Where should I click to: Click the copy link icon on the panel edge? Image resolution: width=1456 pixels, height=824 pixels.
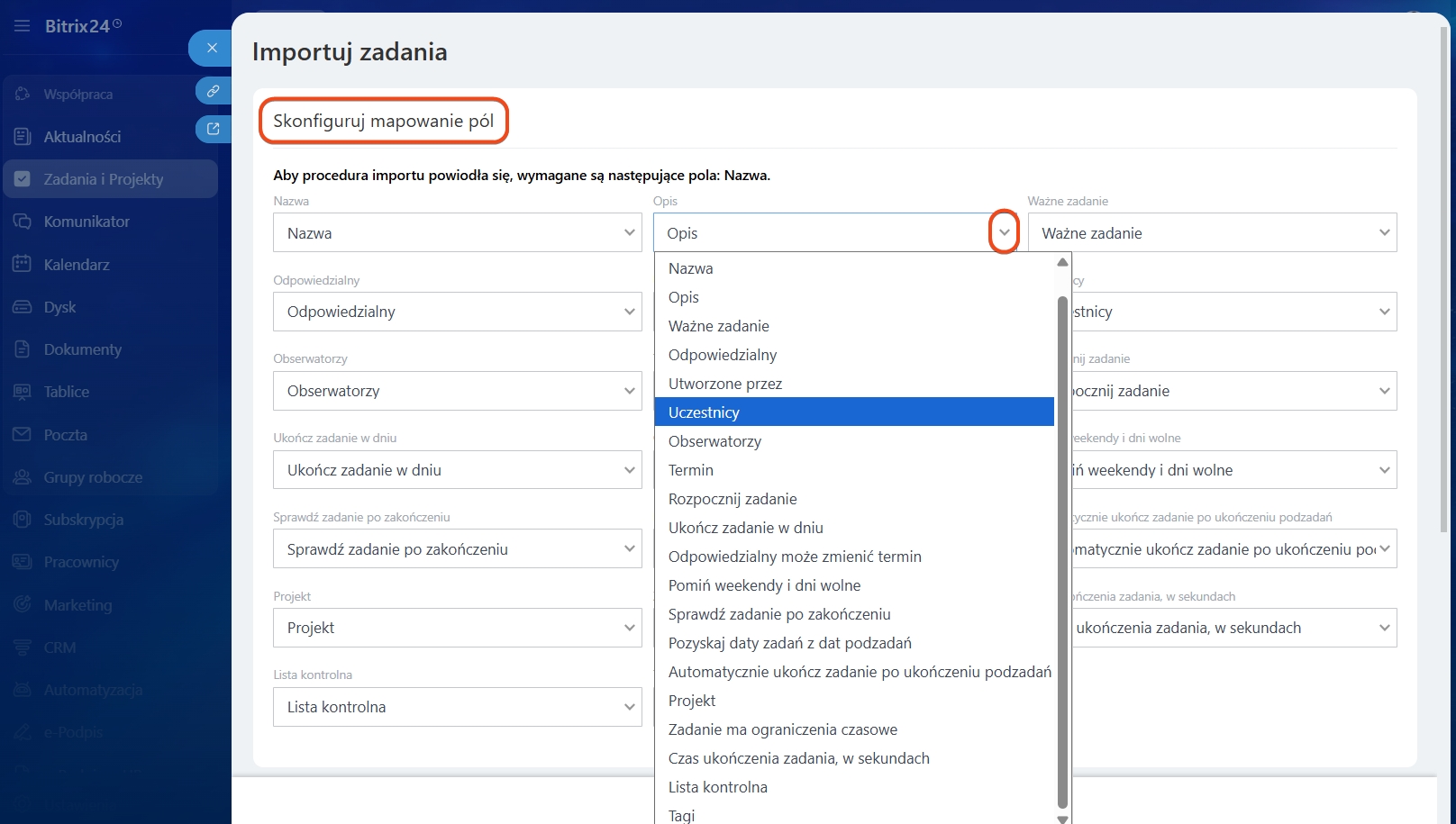click(x=213, y=91)
